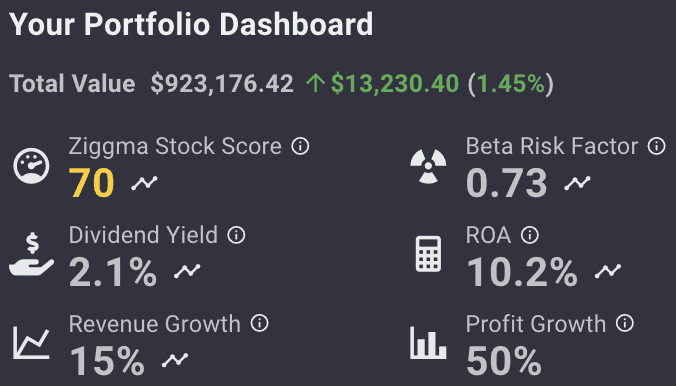The width and height of the screenshot is (676, 386).
Task: Open the Beta Risk Factor trend chart icon
Action: [x=577, y=183]
